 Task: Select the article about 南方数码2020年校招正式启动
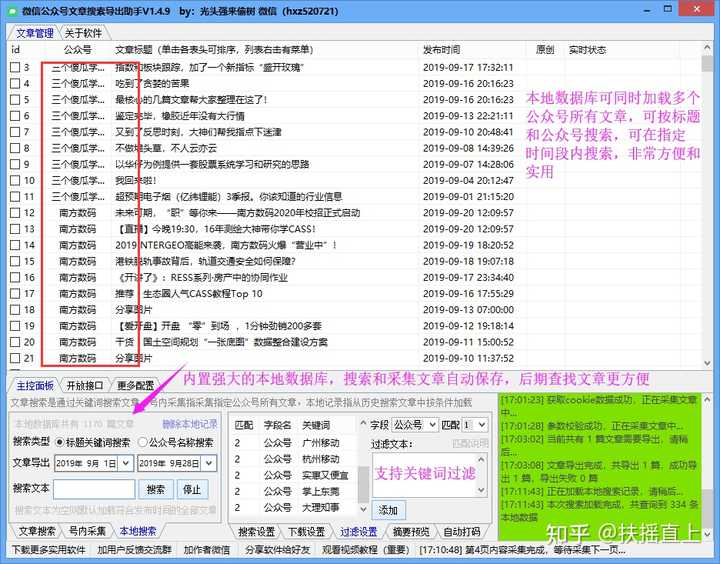tap(237, 213)
